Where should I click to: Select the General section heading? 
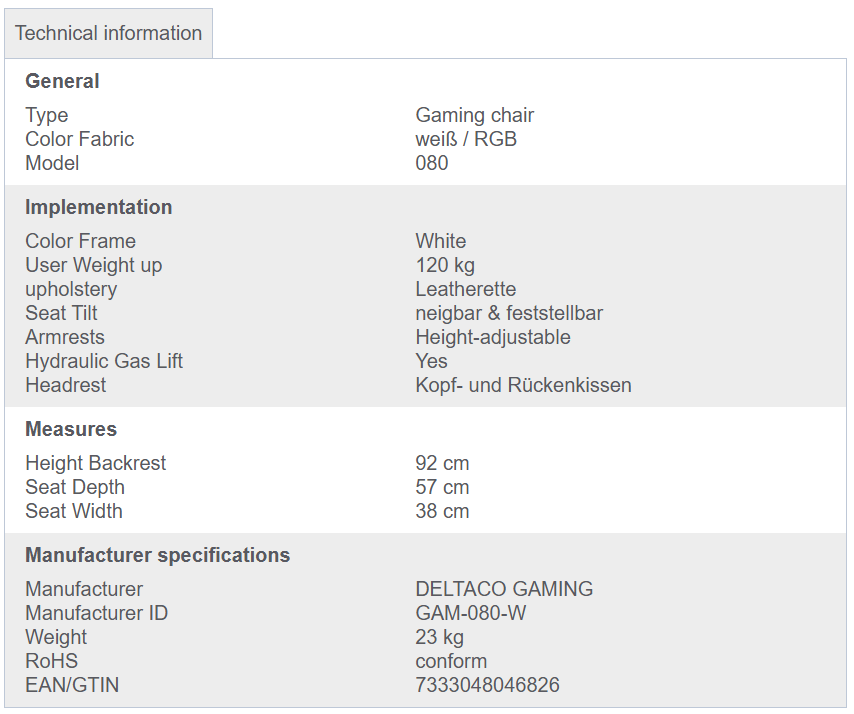(x=62, y=81)
